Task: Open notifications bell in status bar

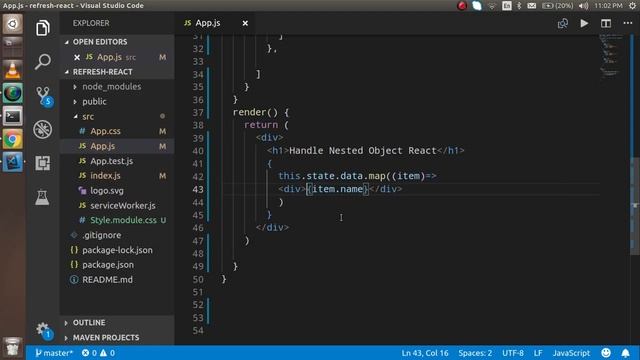Action: tap(625, 353)
